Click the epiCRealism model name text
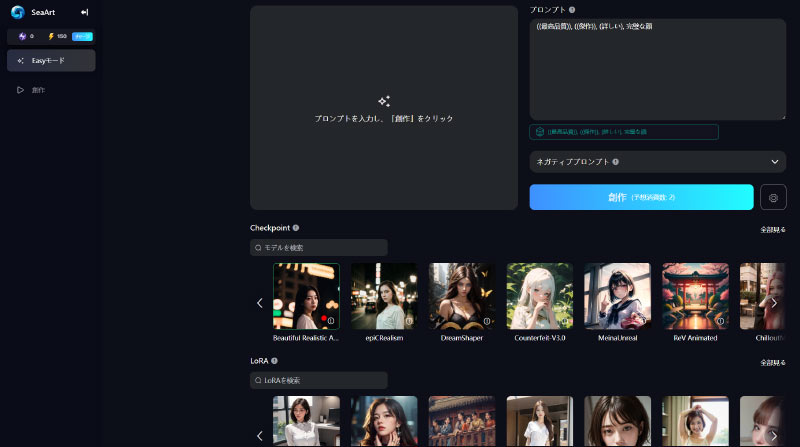800x447 pixels. [384, 338]
